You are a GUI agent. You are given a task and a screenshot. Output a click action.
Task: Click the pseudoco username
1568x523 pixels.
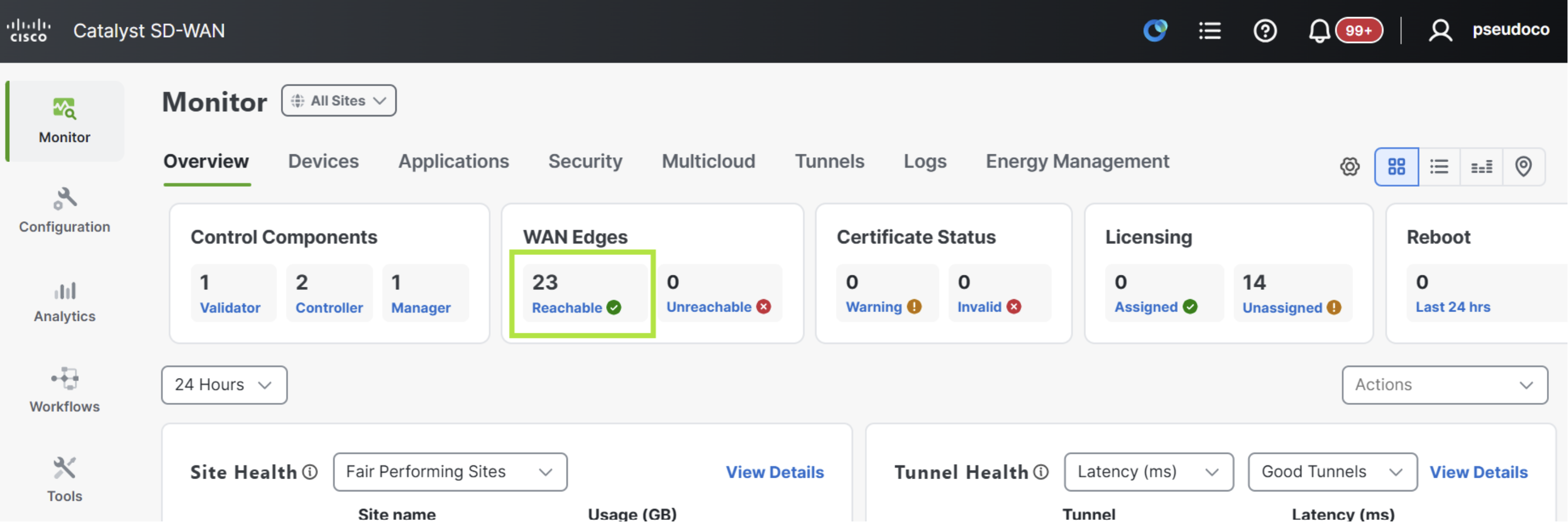click(x=1511, y=29)
